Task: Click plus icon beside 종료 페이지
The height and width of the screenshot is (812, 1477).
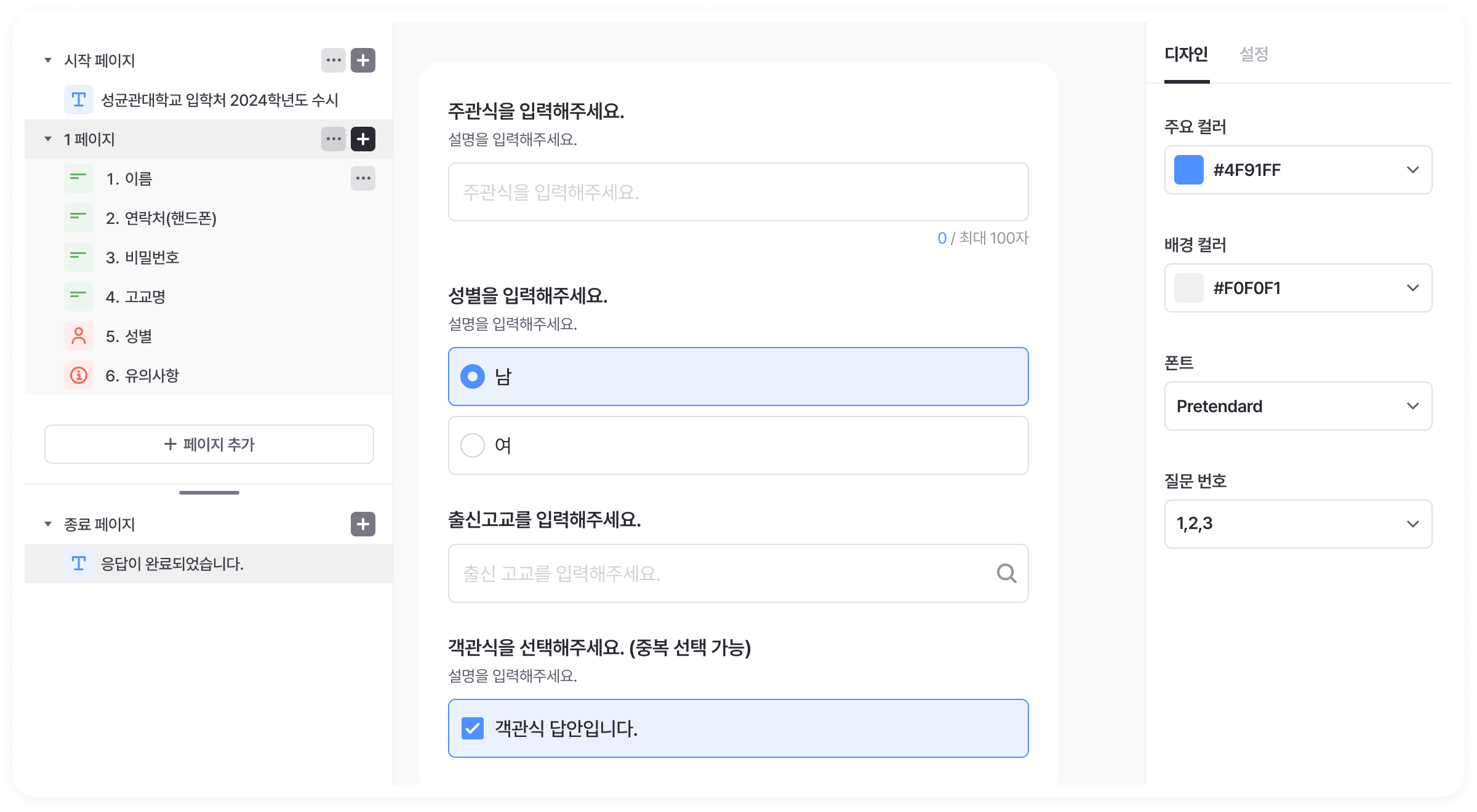Action: tap(363, 524)
